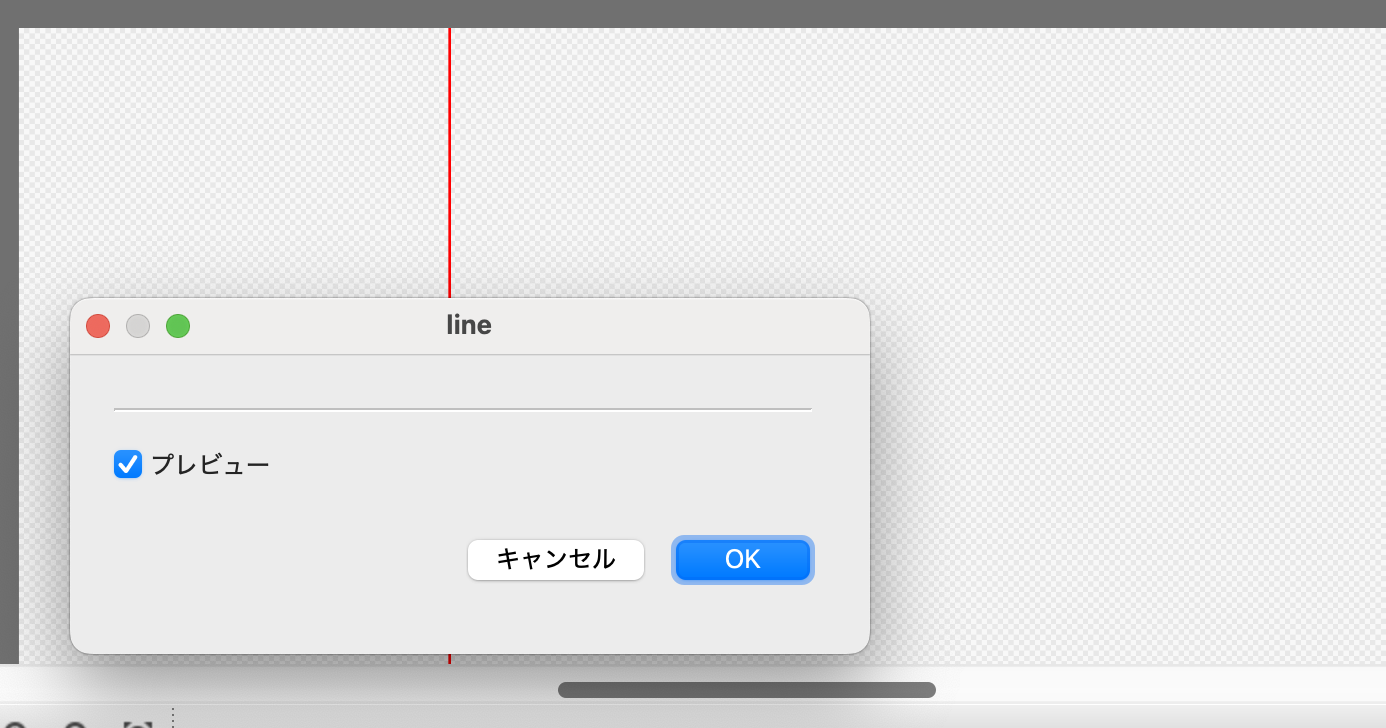Confirm the line dialog with OK
Screen dimensions: 1386x728
click(742, 559)
